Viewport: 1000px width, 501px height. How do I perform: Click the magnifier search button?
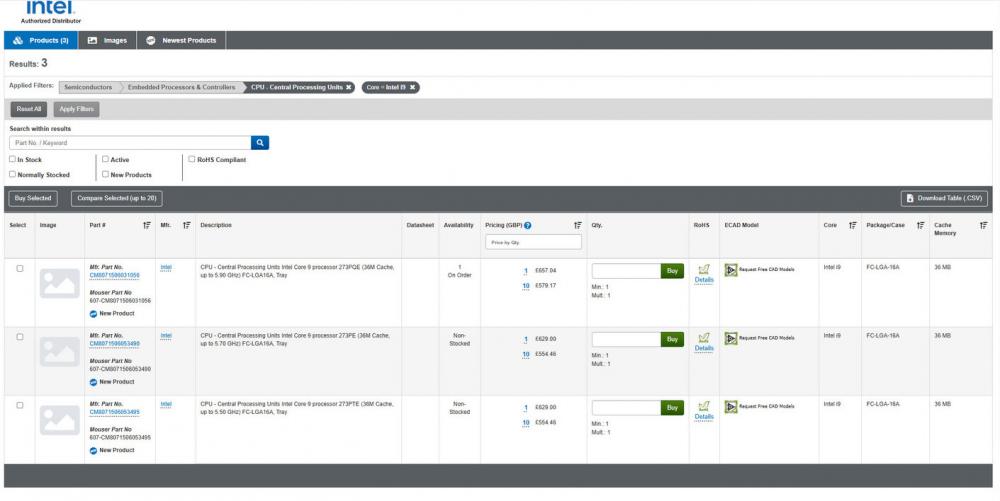tap(259, 143)
